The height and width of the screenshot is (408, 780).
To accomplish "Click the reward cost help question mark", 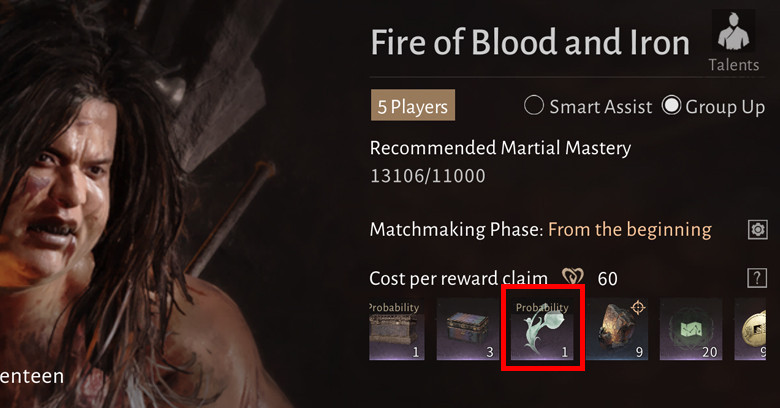I will pyautogui.click(x=757, y=278).
